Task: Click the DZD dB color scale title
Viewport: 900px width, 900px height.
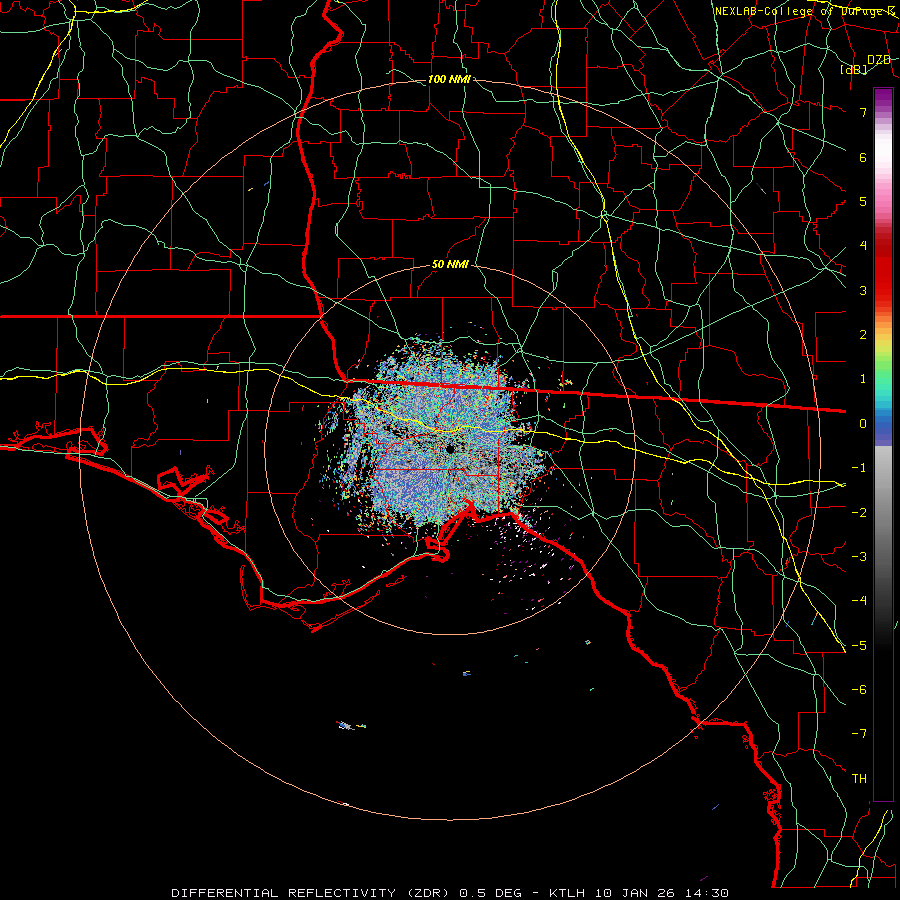Action: [x=866, y=64]
